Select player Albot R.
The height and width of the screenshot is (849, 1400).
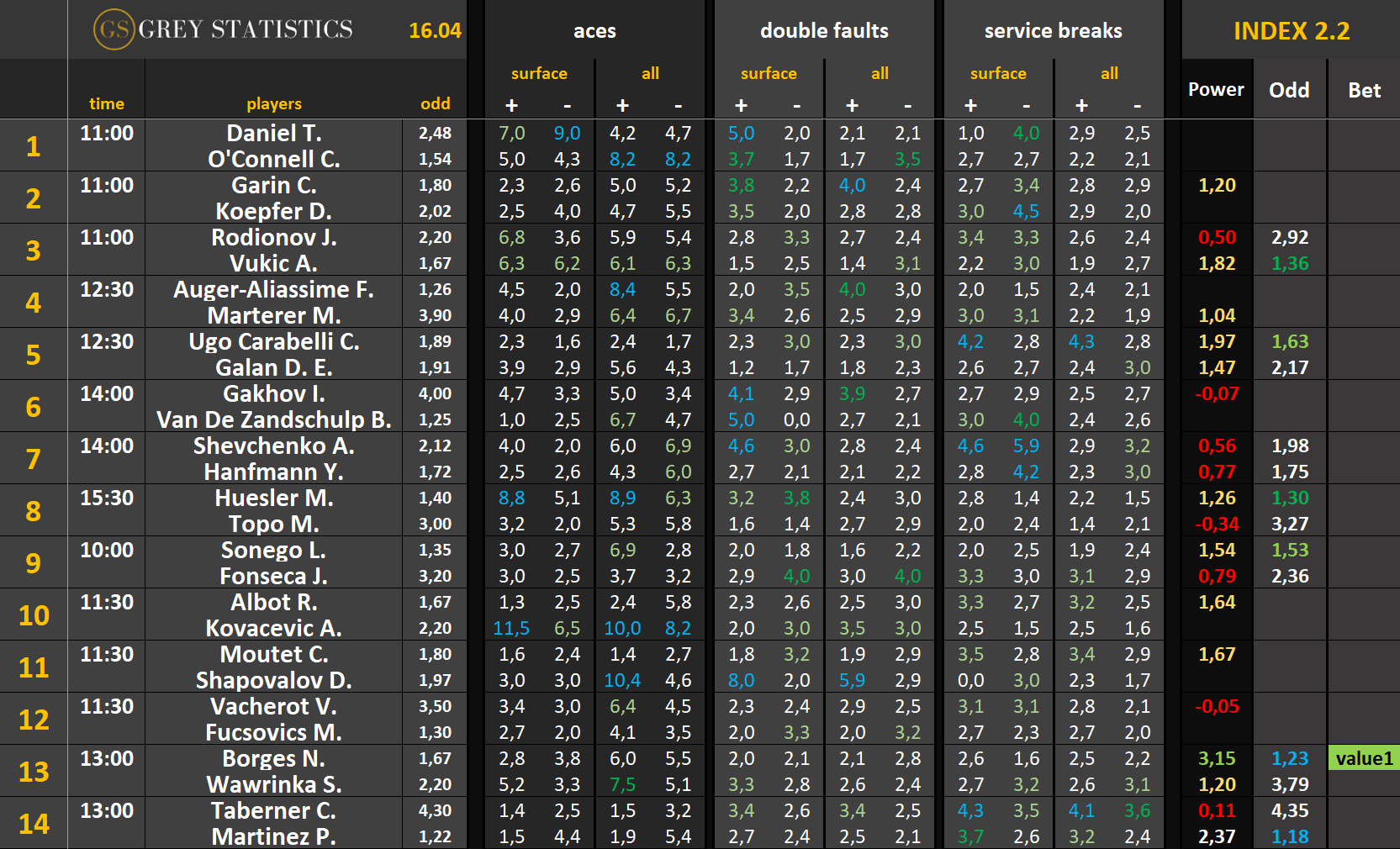click(x=274, y=602)
